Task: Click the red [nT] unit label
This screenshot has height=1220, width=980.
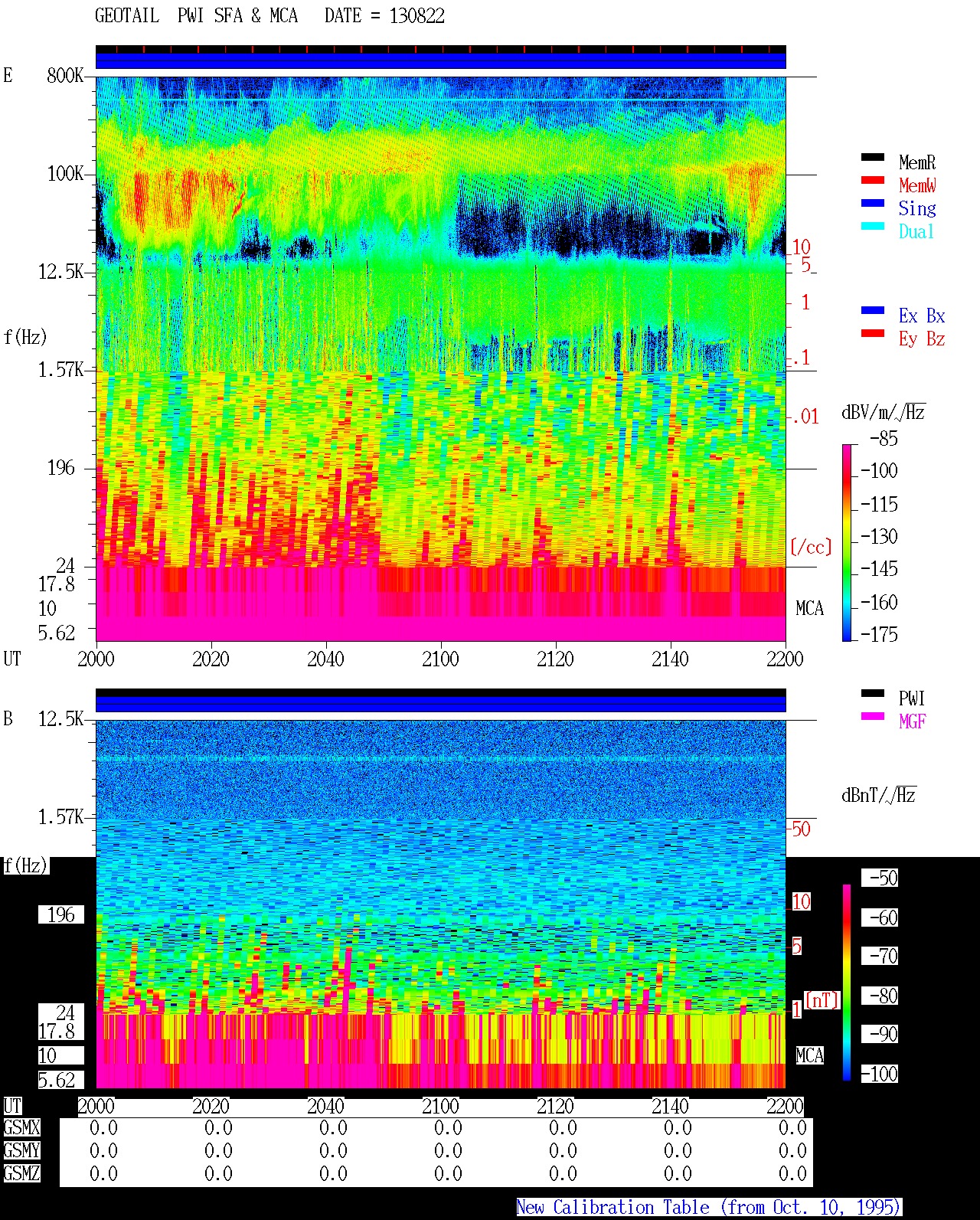Action: (822, 1000)
